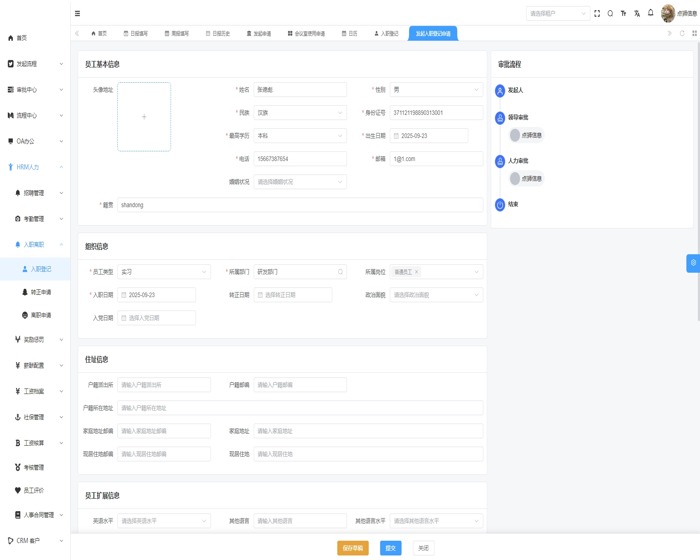Click the fullscreen icon in top bar

click(x=597, y=13)
